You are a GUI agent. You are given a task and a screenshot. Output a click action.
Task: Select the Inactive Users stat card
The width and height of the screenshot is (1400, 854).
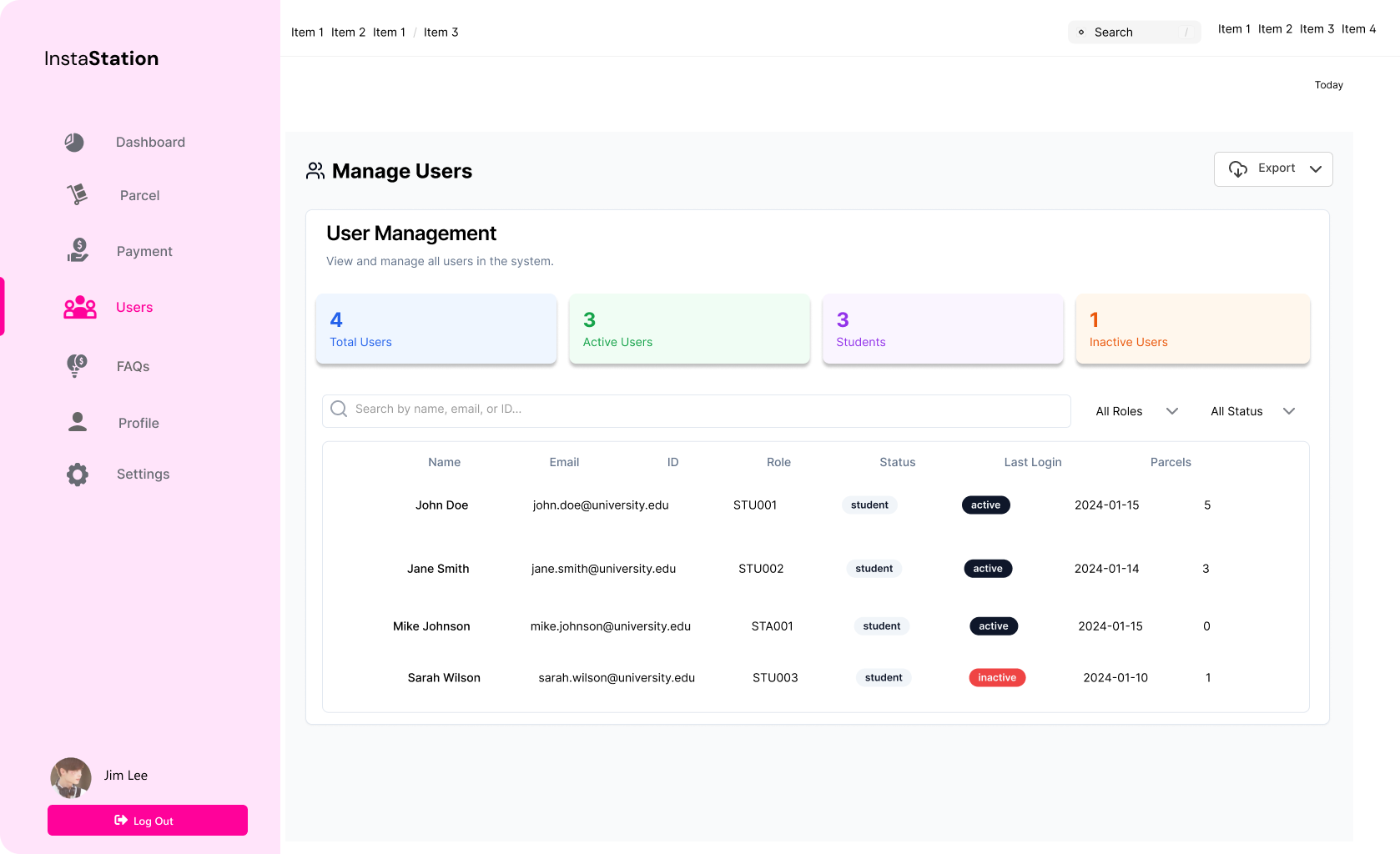point(1192,329)
